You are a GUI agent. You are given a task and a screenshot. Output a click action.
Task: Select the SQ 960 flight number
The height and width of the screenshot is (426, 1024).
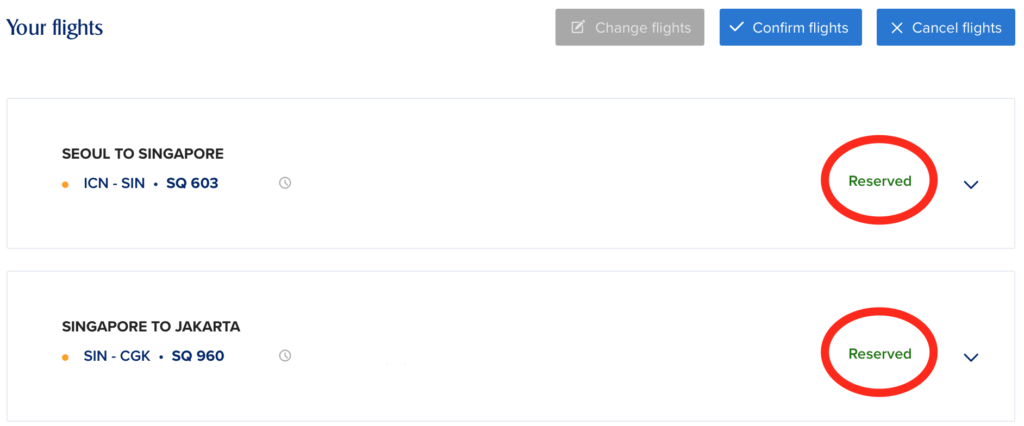tap(198, 356)
